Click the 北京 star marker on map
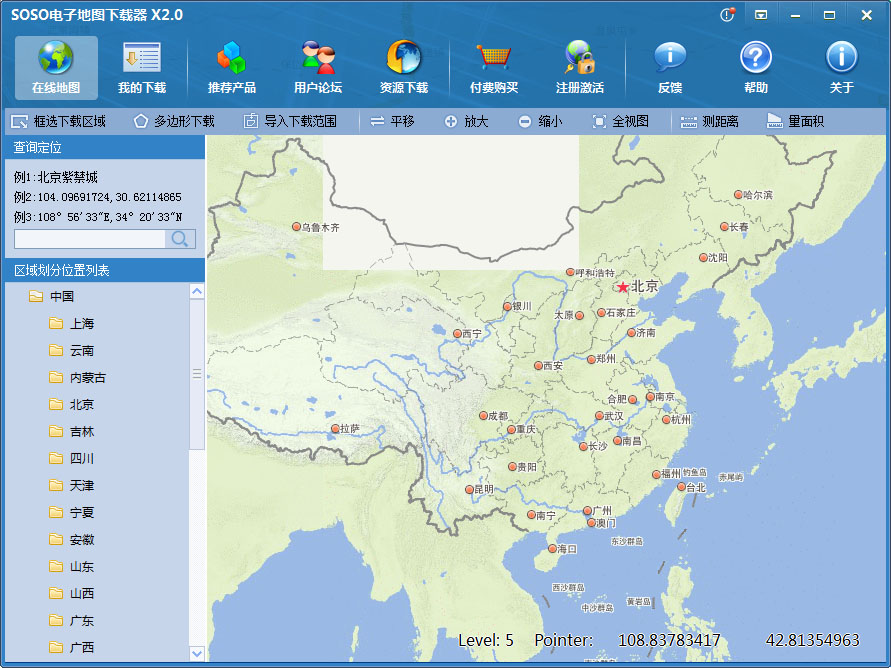This screenshot has width=891, height=668. point(623,287)
